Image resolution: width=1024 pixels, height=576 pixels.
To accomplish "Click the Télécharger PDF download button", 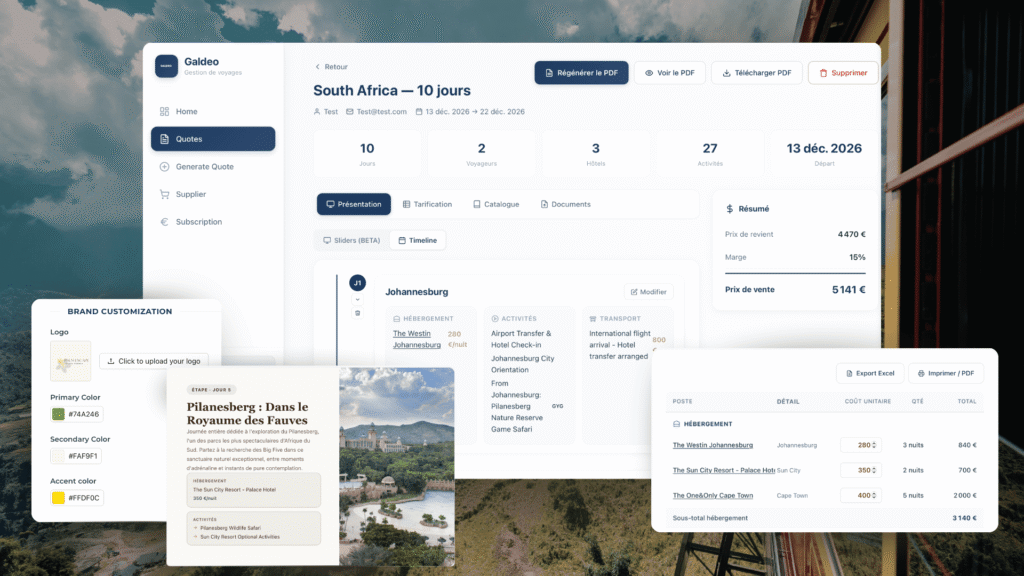I will [x=756, y=73].
